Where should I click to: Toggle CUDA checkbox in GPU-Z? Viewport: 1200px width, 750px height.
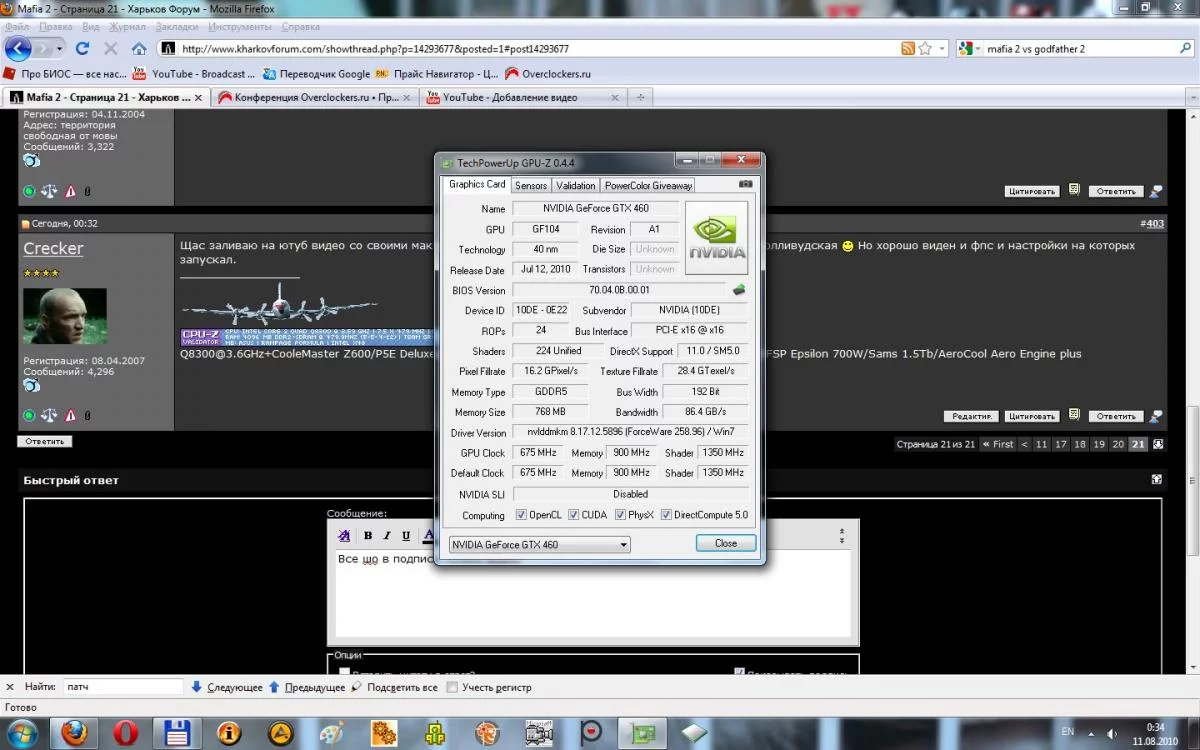tap(574, 515)
